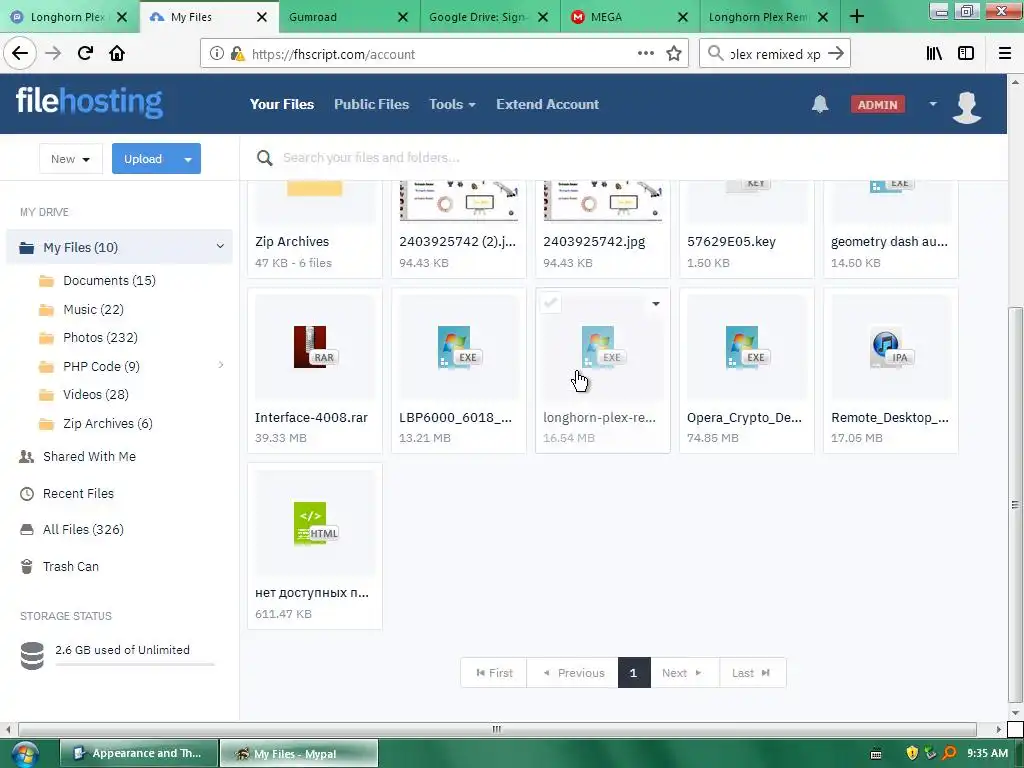
Task: Show All Files (326)
Action: (x=83, y=530)
